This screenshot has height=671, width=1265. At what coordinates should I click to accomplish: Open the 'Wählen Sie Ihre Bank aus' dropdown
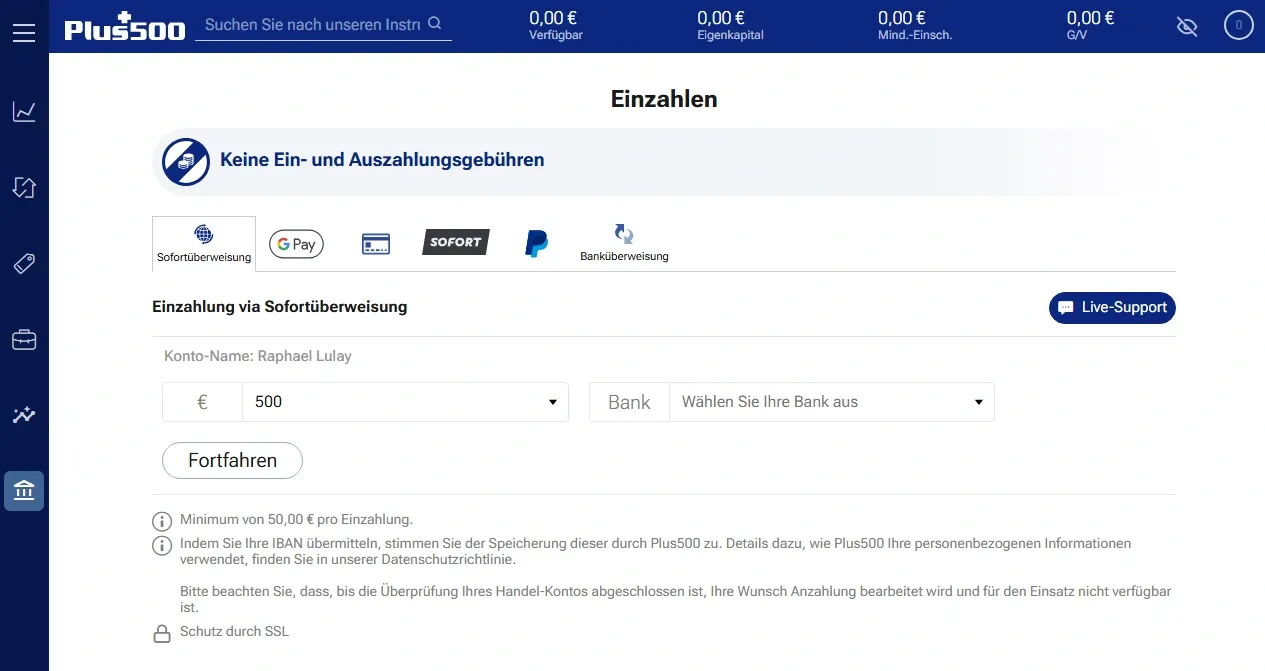832,402
